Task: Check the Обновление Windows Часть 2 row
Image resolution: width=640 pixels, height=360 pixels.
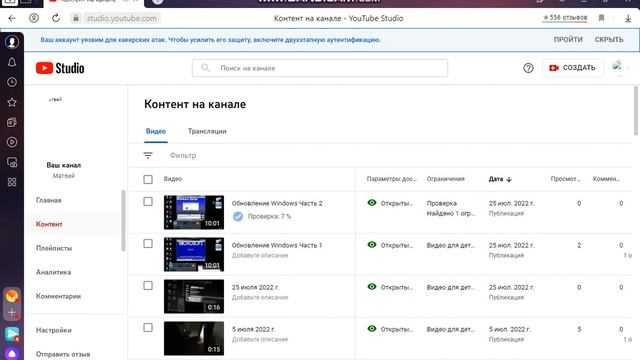Action: click(x=148, y=202)
